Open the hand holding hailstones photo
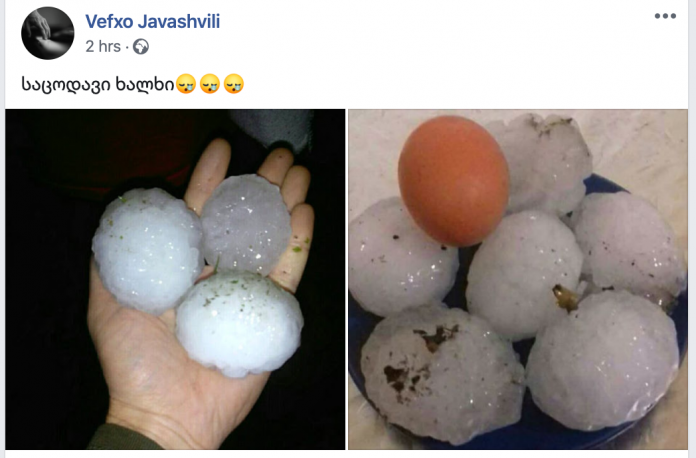This screenshot has width=696, height=458. (x=175, y=279)
